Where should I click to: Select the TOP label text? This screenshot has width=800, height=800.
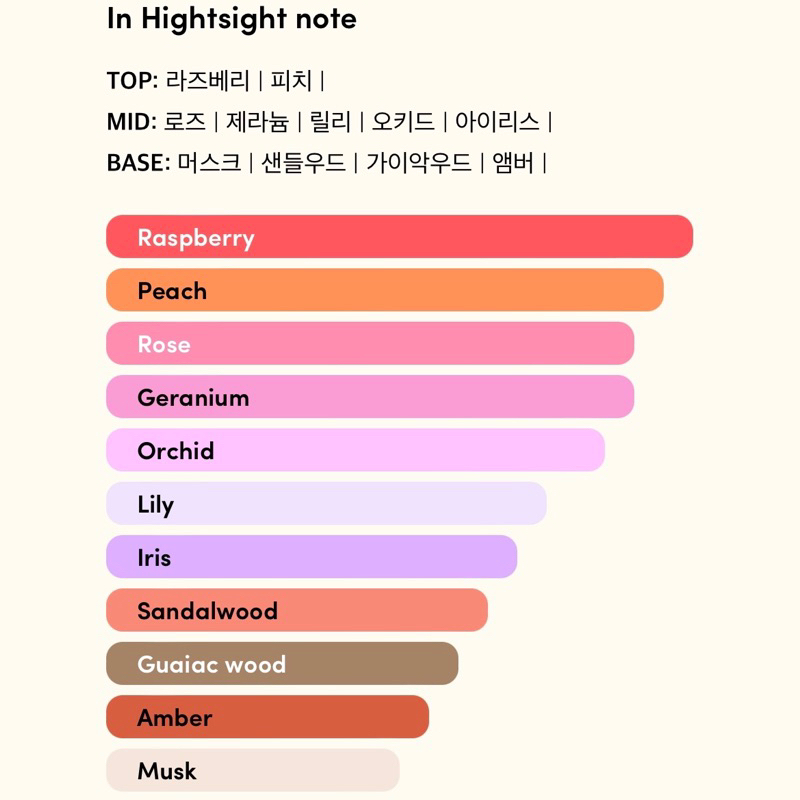[132, 81]
